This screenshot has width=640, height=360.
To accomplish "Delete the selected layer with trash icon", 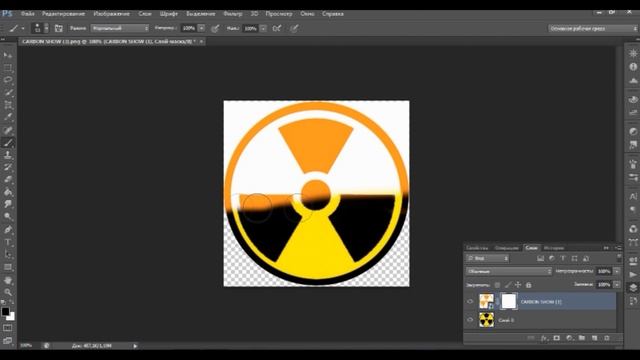I will [607, 338].
